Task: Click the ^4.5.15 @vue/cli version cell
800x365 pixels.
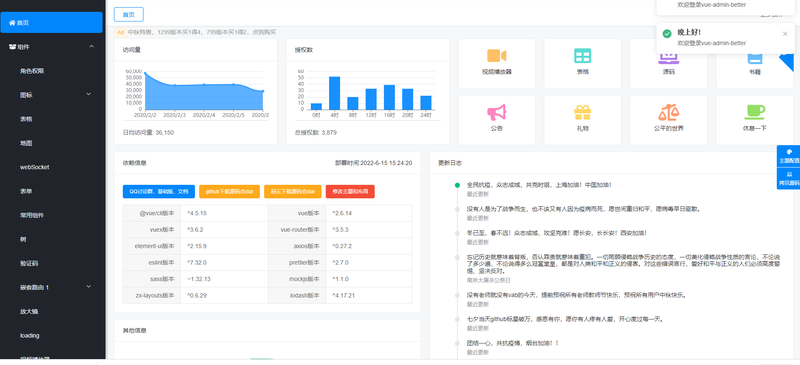Action: 224,213
